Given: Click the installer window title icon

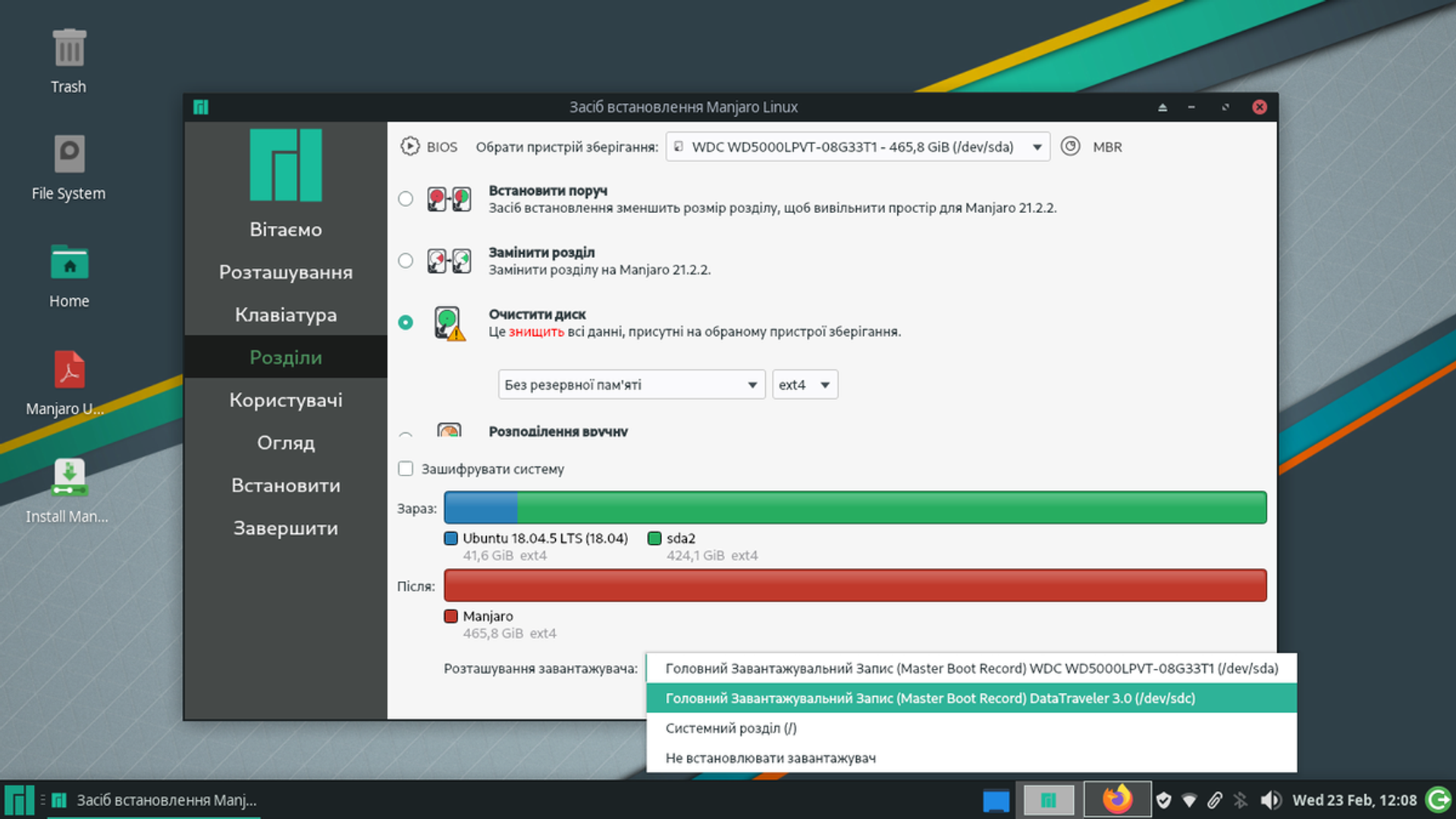Looking at the screenshot, I should click(200, 107).
